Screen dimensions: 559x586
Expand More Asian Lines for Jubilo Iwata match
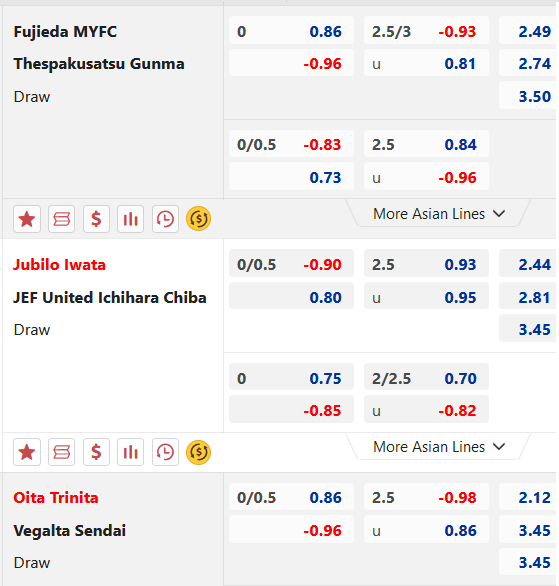[439, 447]
